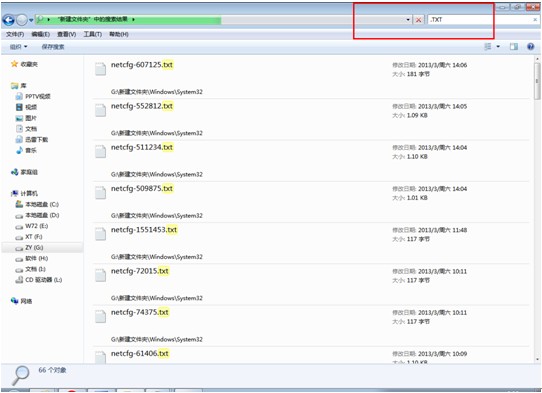
Task: Open recent locations dropdown beside navigation arrows
Action: point(31,20)
